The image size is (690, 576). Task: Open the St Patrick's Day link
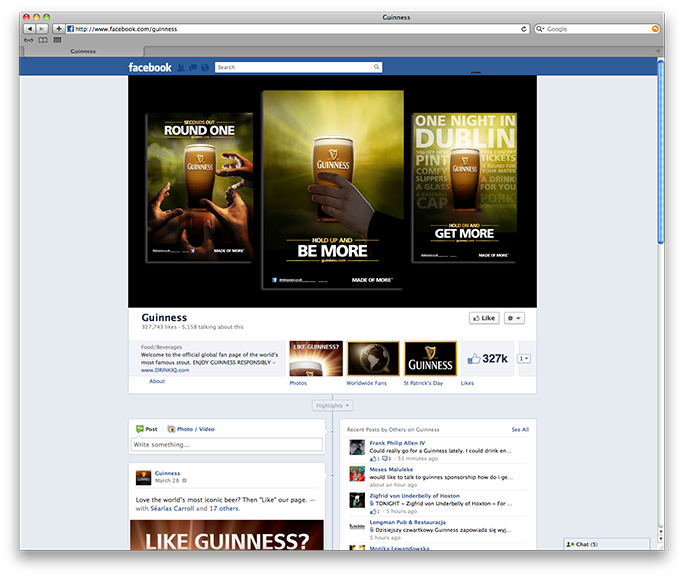(423, 383)
